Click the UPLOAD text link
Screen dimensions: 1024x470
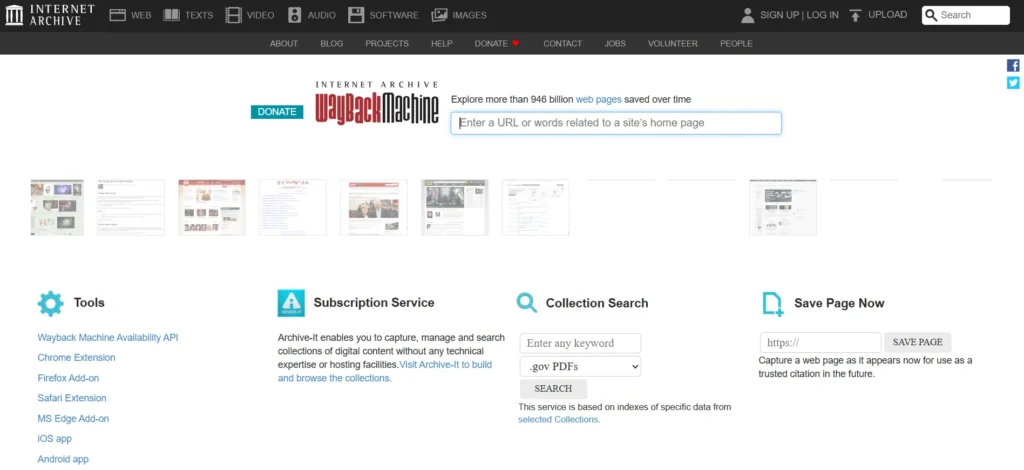[888, 15]
